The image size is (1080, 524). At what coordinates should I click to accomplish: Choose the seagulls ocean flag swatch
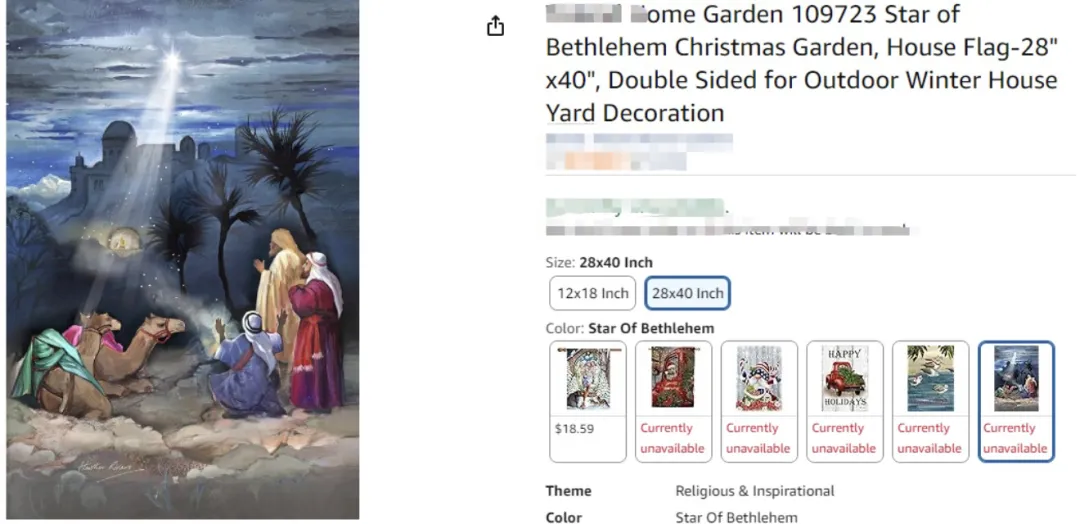(x=930, y=401)
